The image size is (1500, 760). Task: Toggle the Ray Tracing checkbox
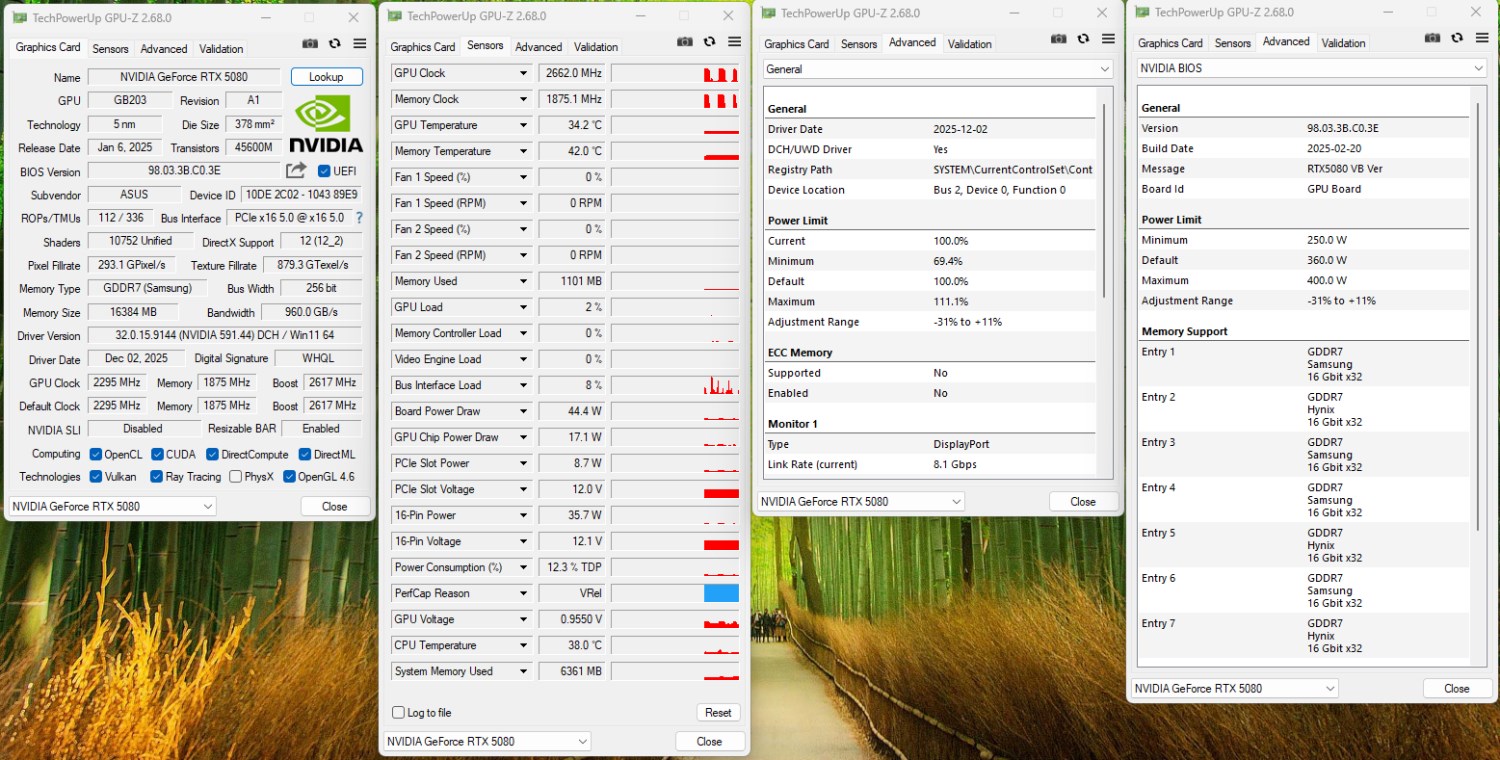tap(157, 477)
